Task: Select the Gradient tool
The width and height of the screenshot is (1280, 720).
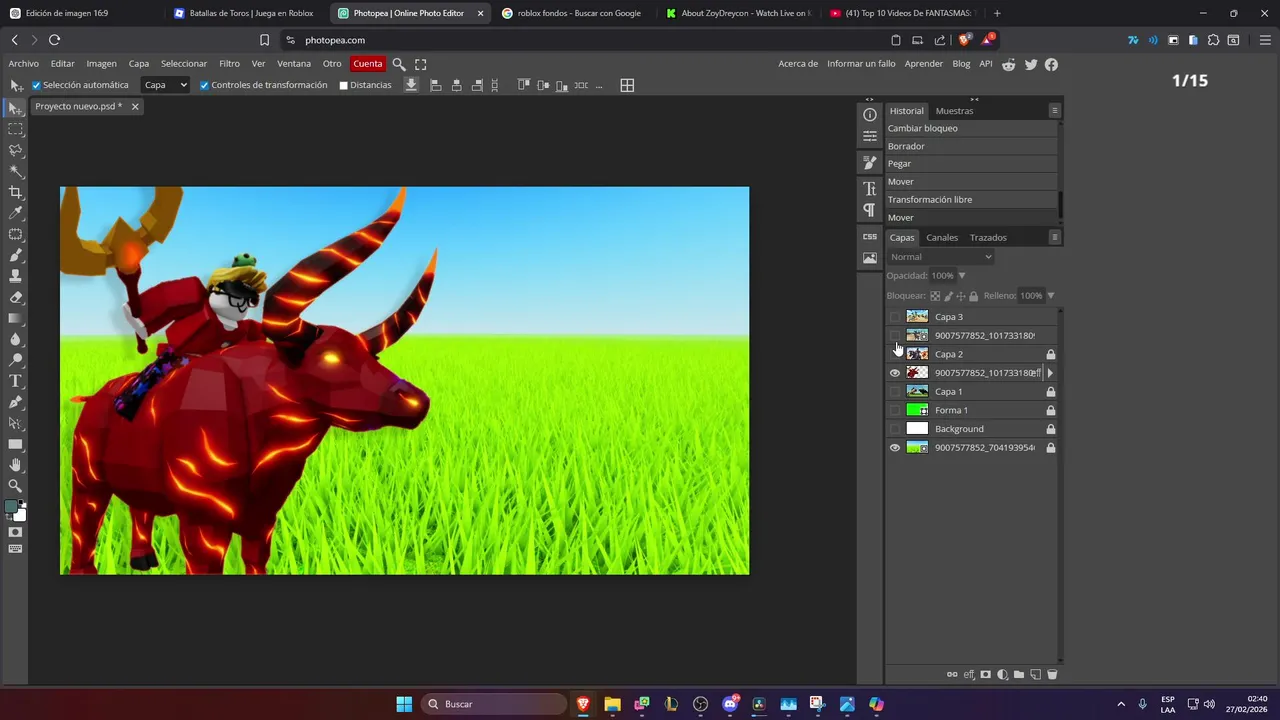Action: click(15, 318)
